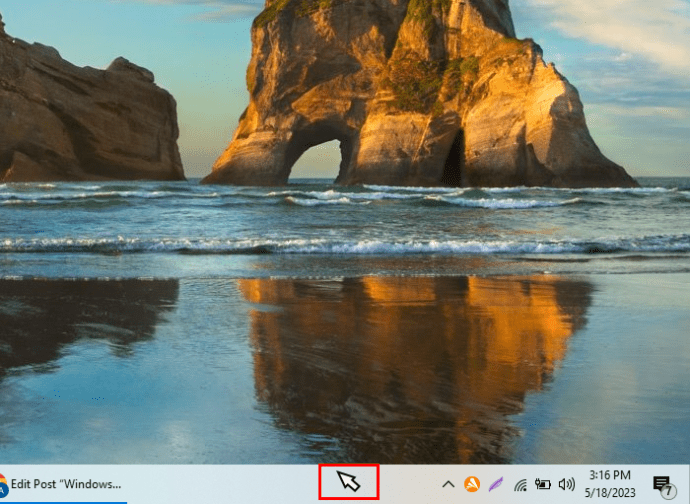Open the purple feather tray icon
Image resolution: width=690 pixels, height=504 pixels.
496,485
